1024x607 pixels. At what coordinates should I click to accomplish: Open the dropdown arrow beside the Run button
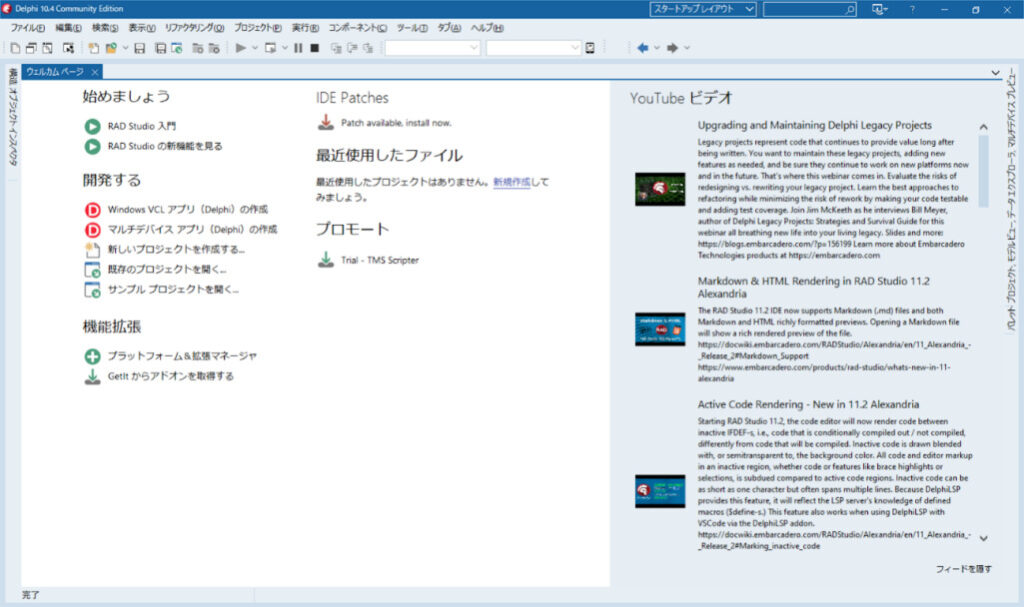[255, 48]
